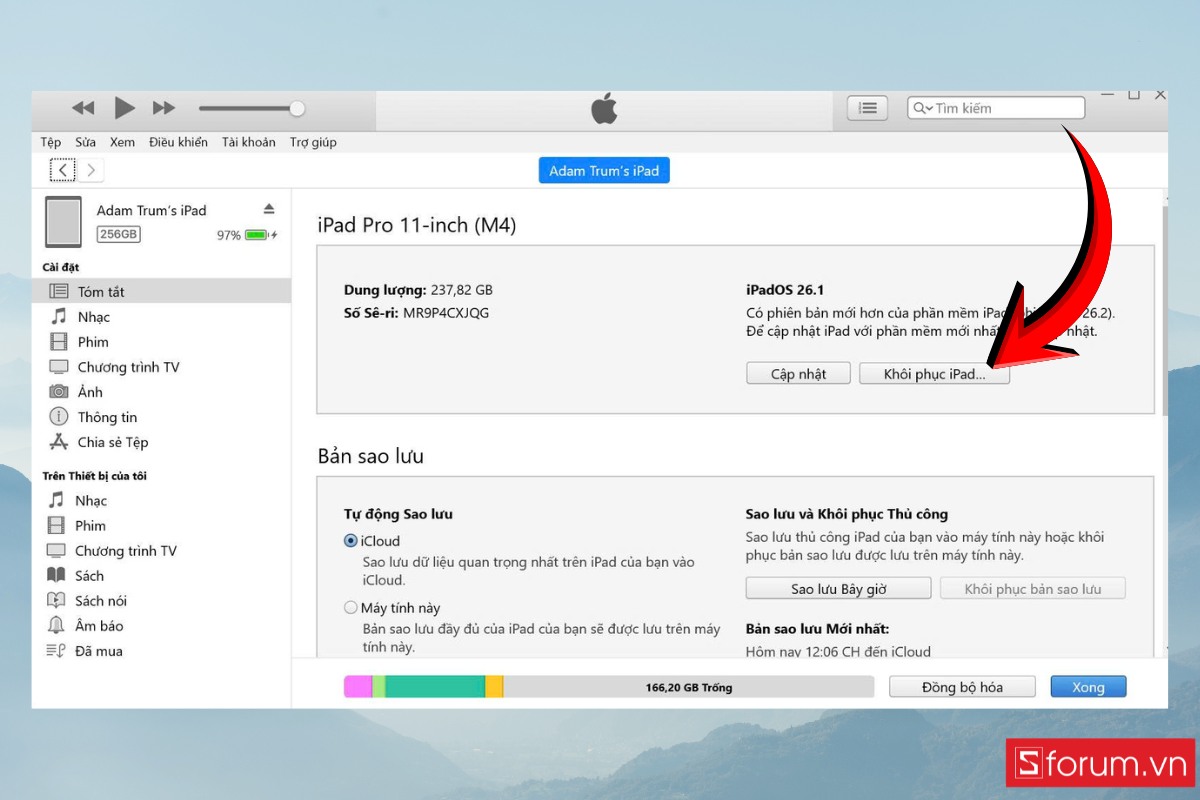The width and height of the screenshot is (1200, 800).
Task: Click the Đồng bộ hóa button
Action: pos(962,687)
